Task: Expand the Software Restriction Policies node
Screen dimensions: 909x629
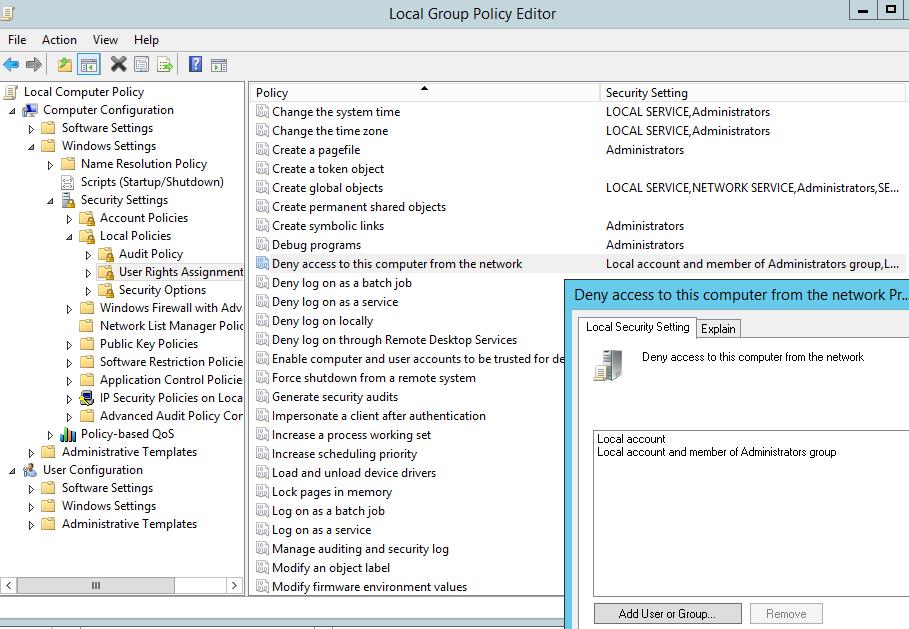Action: (70, 363)
